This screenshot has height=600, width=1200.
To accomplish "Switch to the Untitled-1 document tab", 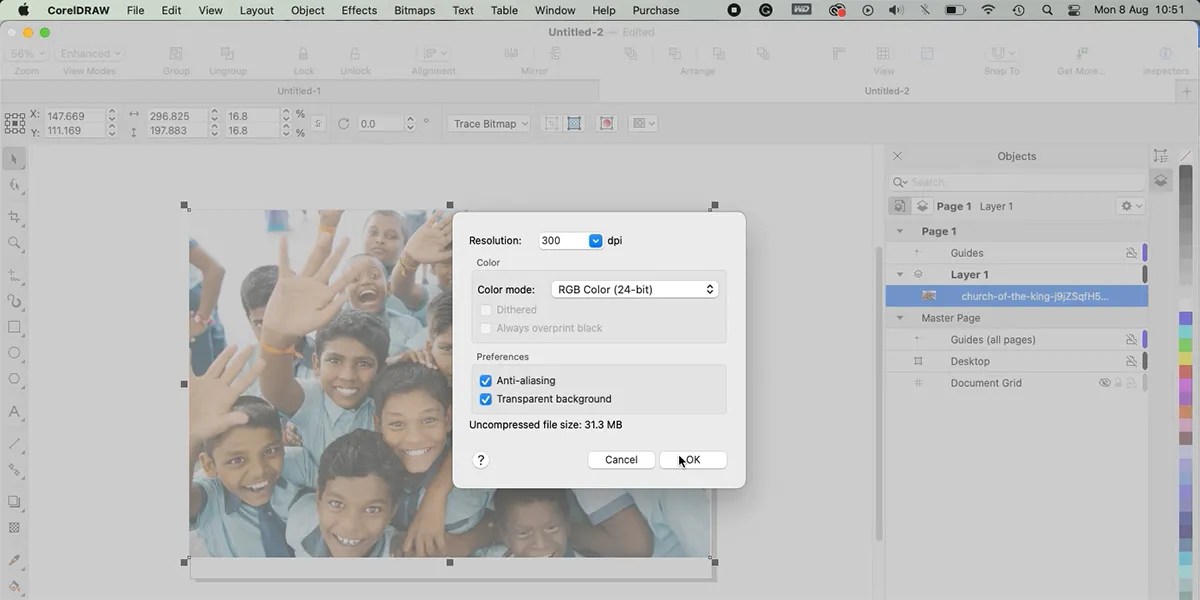I will (x=298, y=90).
